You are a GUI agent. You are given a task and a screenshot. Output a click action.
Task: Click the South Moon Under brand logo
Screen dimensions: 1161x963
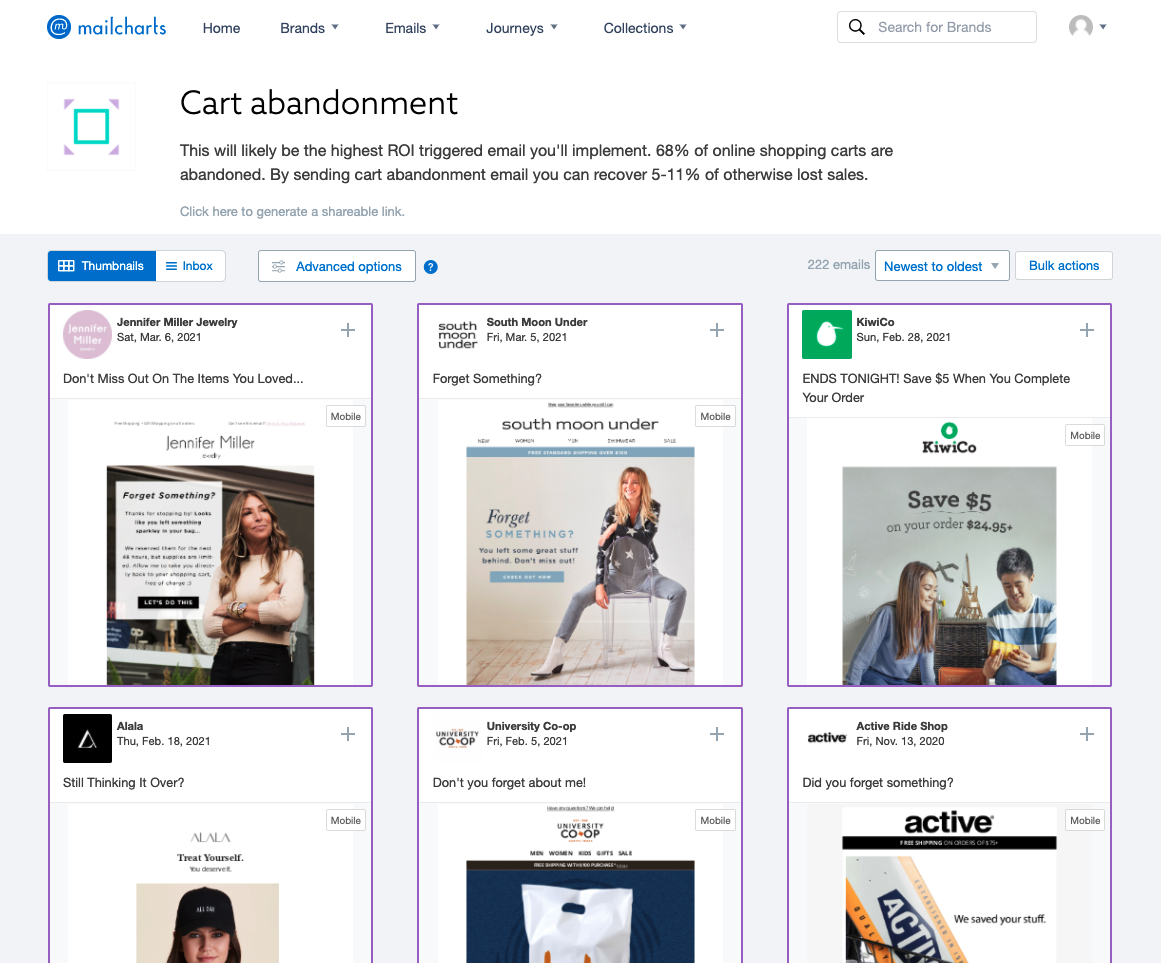tap(457, 335)
